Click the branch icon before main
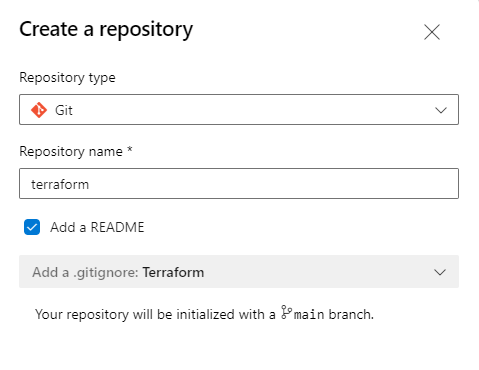 pos(286,312)
